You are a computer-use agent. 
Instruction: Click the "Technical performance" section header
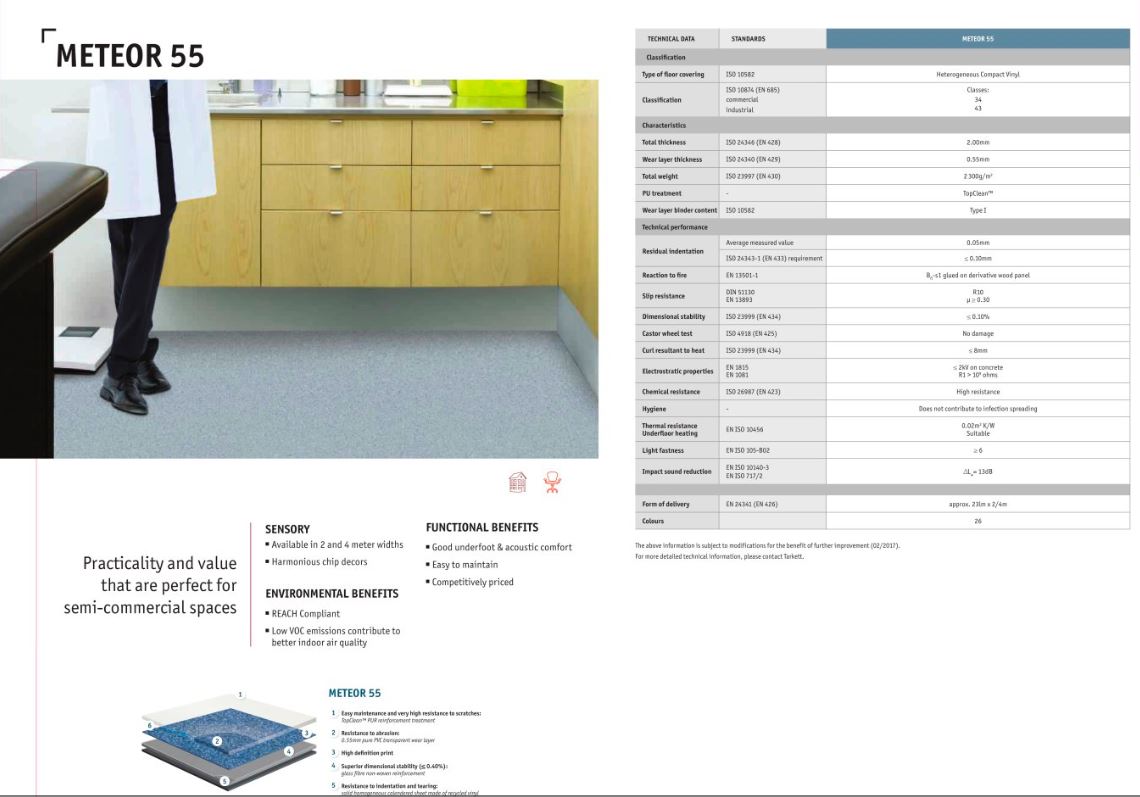(675, 227)
